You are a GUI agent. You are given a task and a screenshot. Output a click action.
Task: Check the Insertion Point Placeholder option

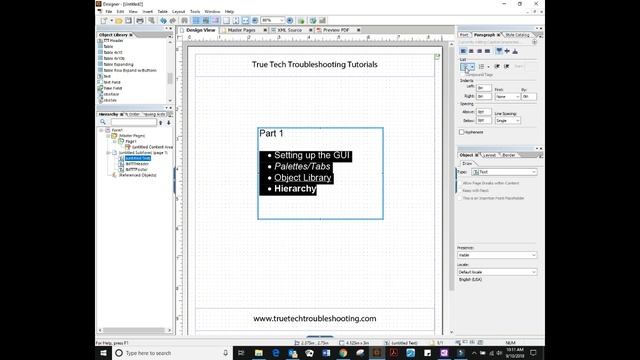(460, 198)
